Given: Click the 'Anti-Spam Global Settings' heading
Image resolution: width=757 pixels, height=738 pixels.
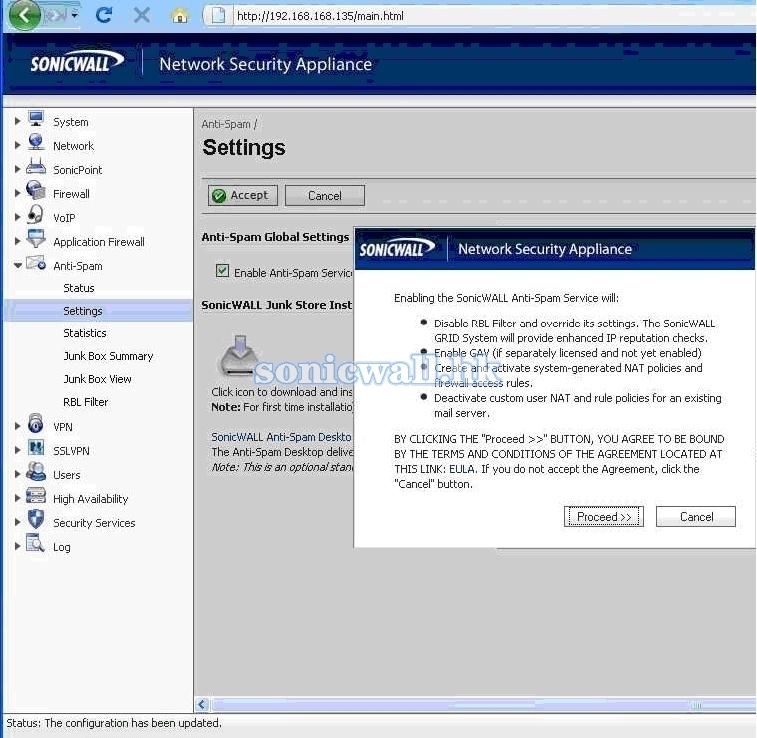Looking at the screenshot, I should 275,237.
